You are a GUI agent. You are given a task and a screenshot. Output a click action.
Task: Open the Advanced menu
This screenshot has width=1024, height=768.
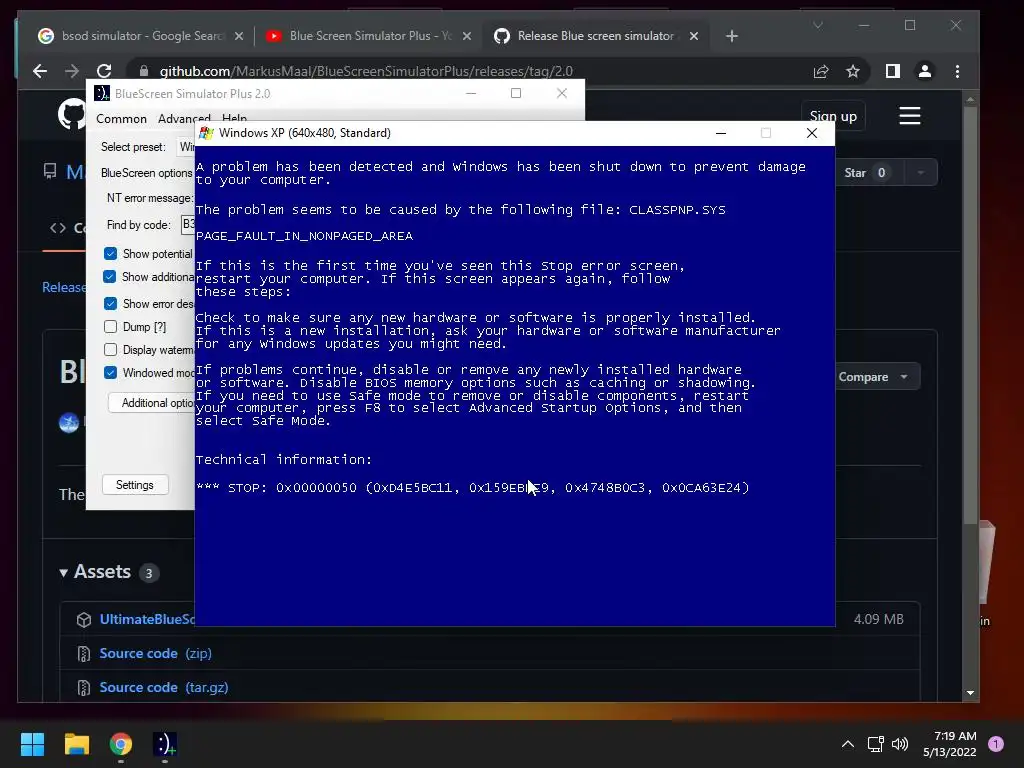tap(184, 119)
